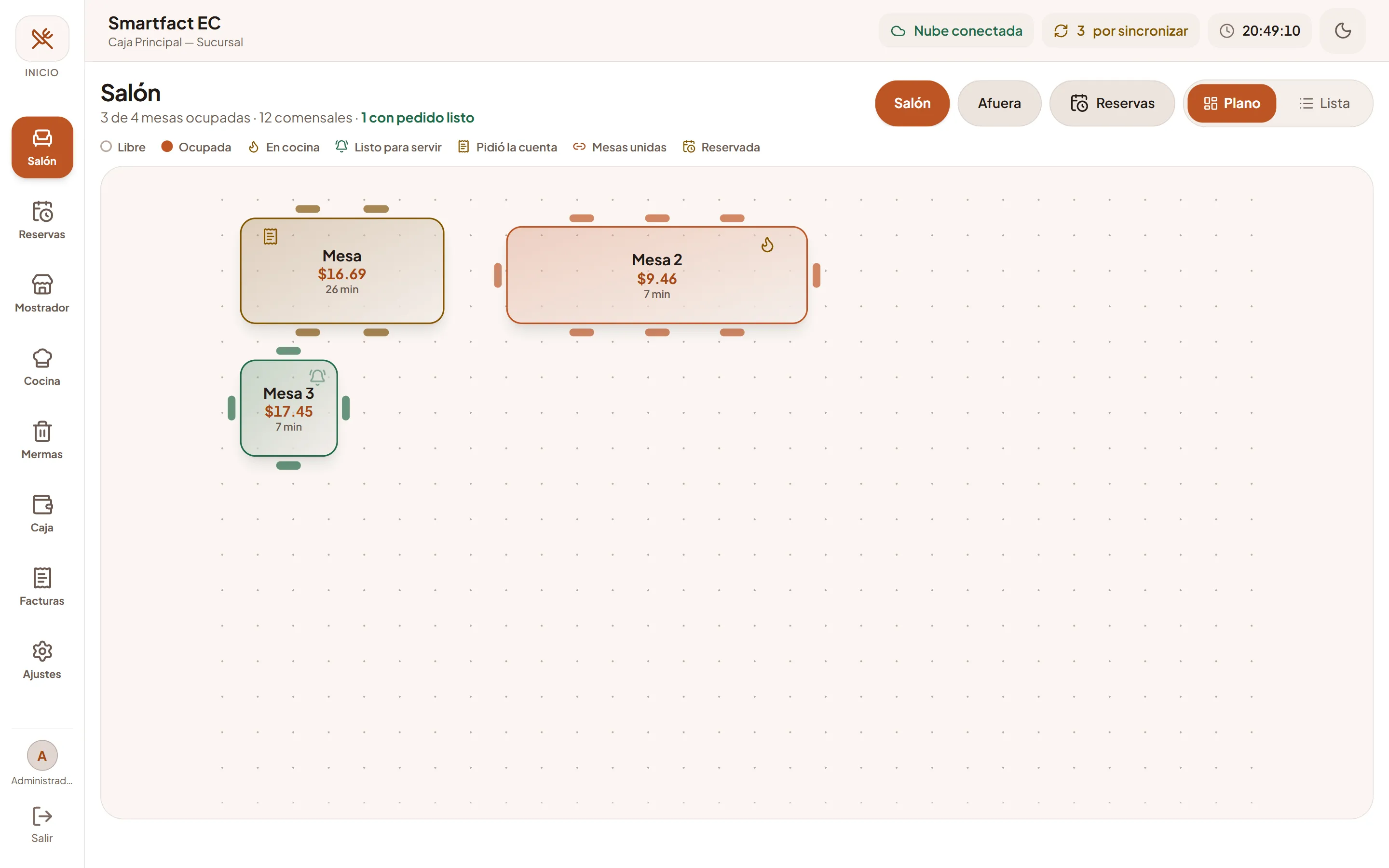
Task: Open Reservas in the left sidebar
Action: [42, 220]
